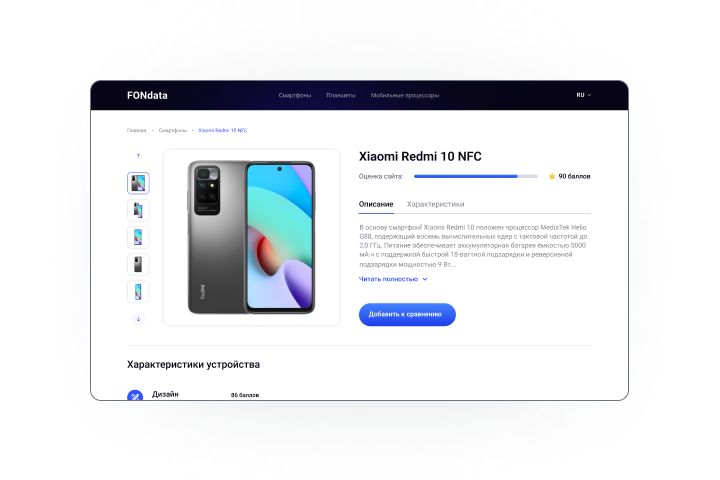720x480 pixels.
Task: Click 'Добавить к сравнению' button
Action: tap(407, 315)
